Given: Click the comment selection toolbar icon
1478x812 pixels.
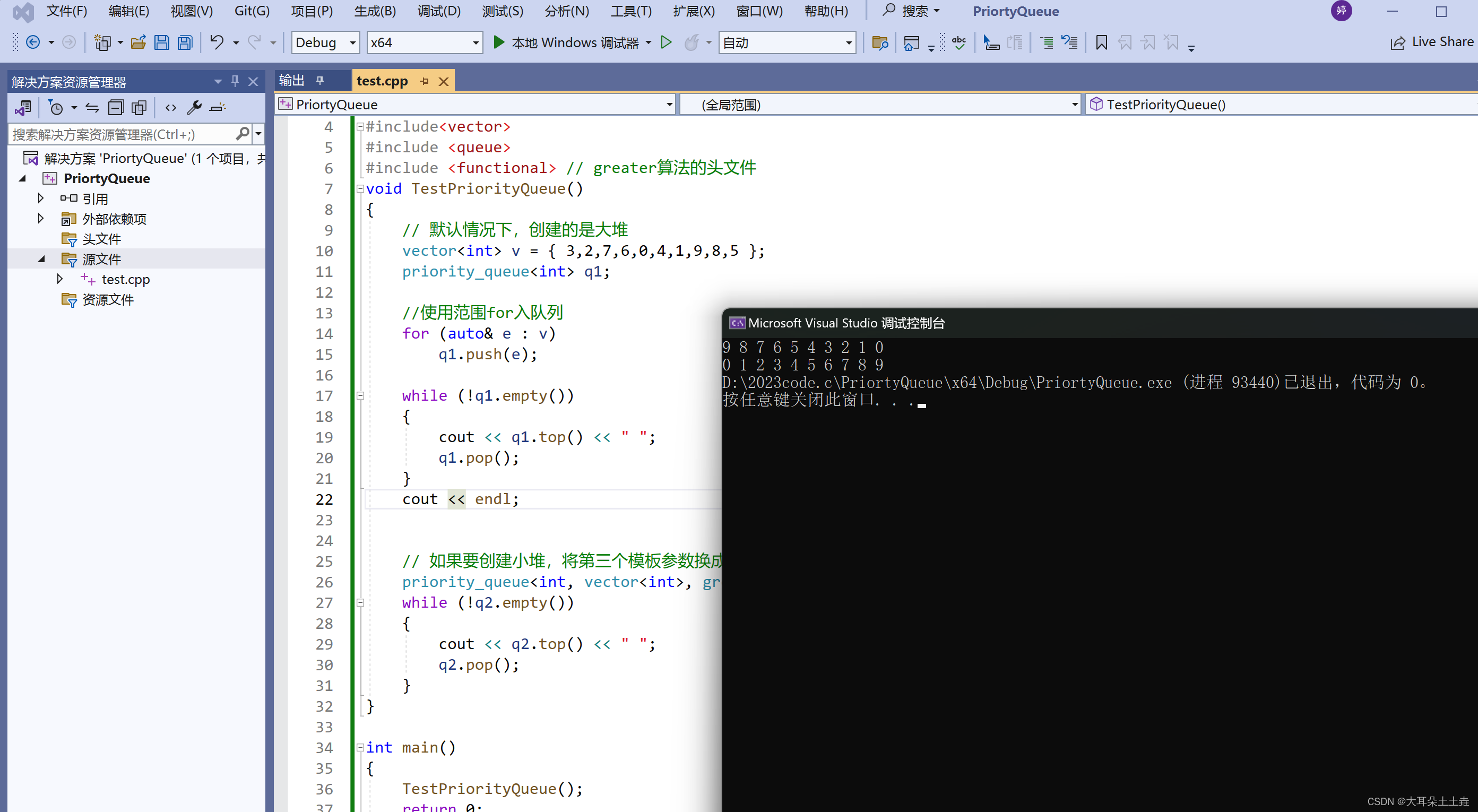Looking at the screenshot, I should click(1046, 42).
